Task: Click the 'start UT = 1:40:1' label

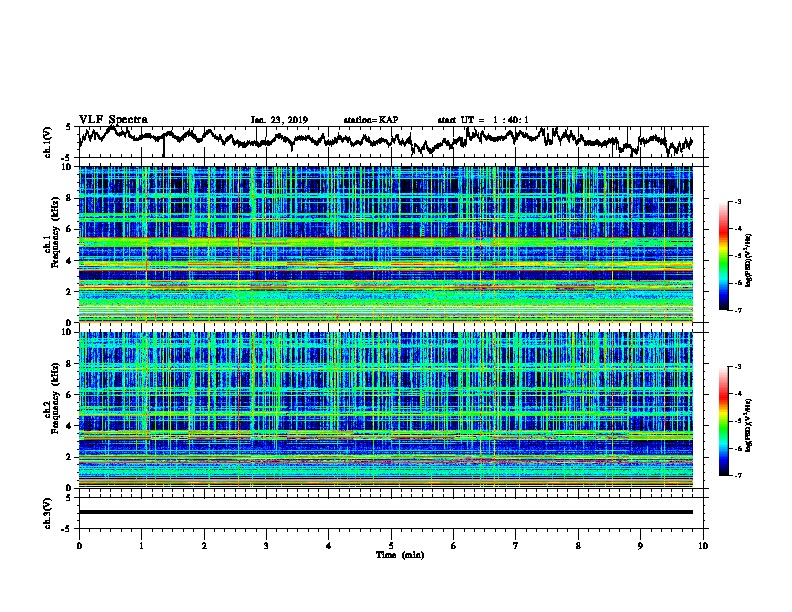Action: coord(483,120)
